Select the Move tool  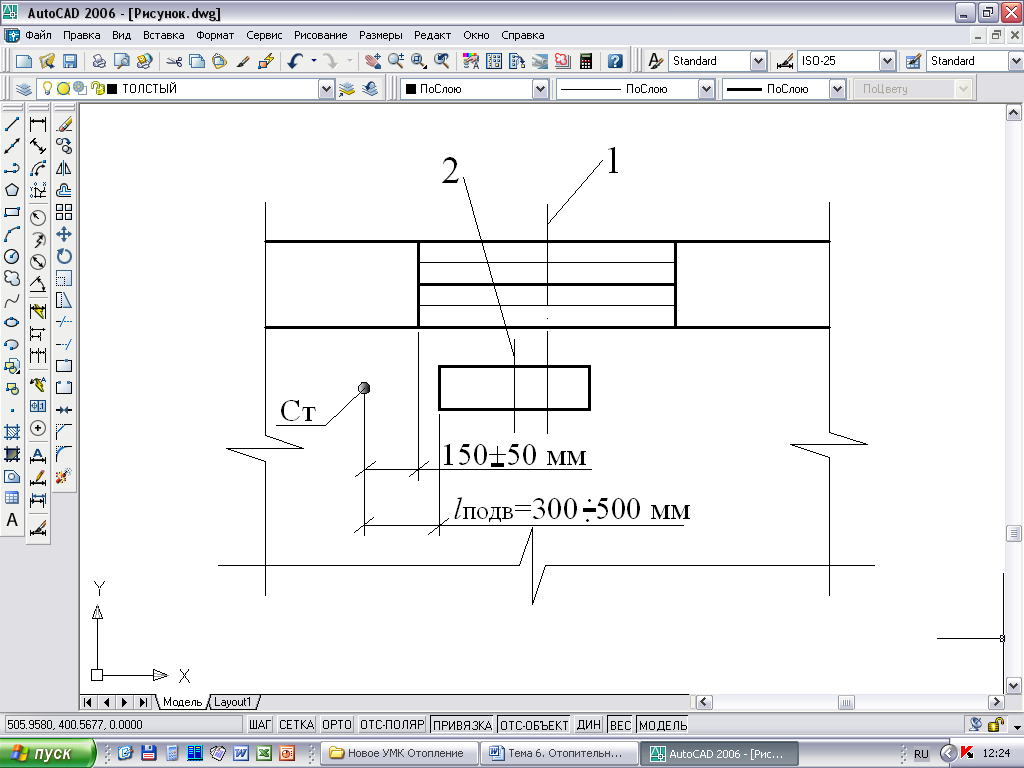tap(64, 234)
